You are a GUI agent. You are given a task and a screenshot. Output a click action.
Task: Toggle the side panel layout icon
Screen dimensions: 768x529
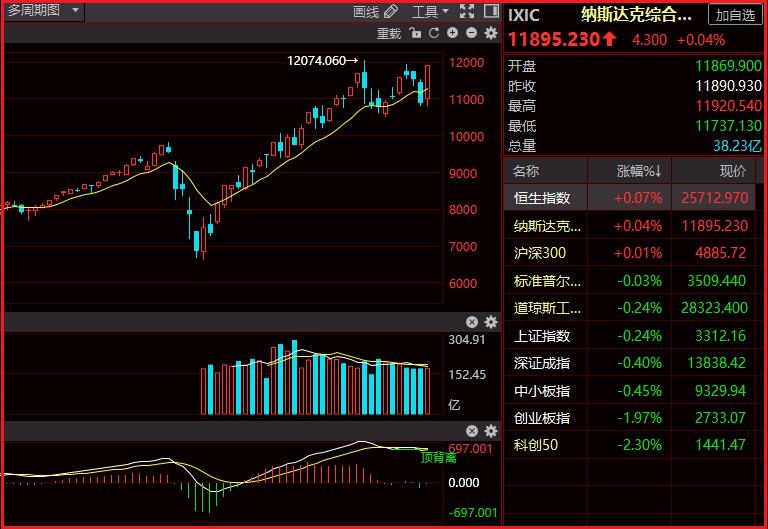tap(491, 11)
